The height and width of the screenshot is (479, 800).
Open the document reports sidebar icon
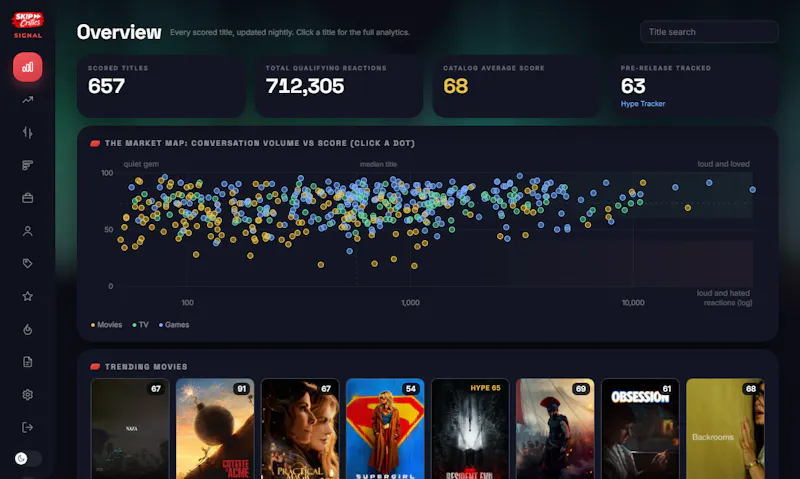point(28,362)
